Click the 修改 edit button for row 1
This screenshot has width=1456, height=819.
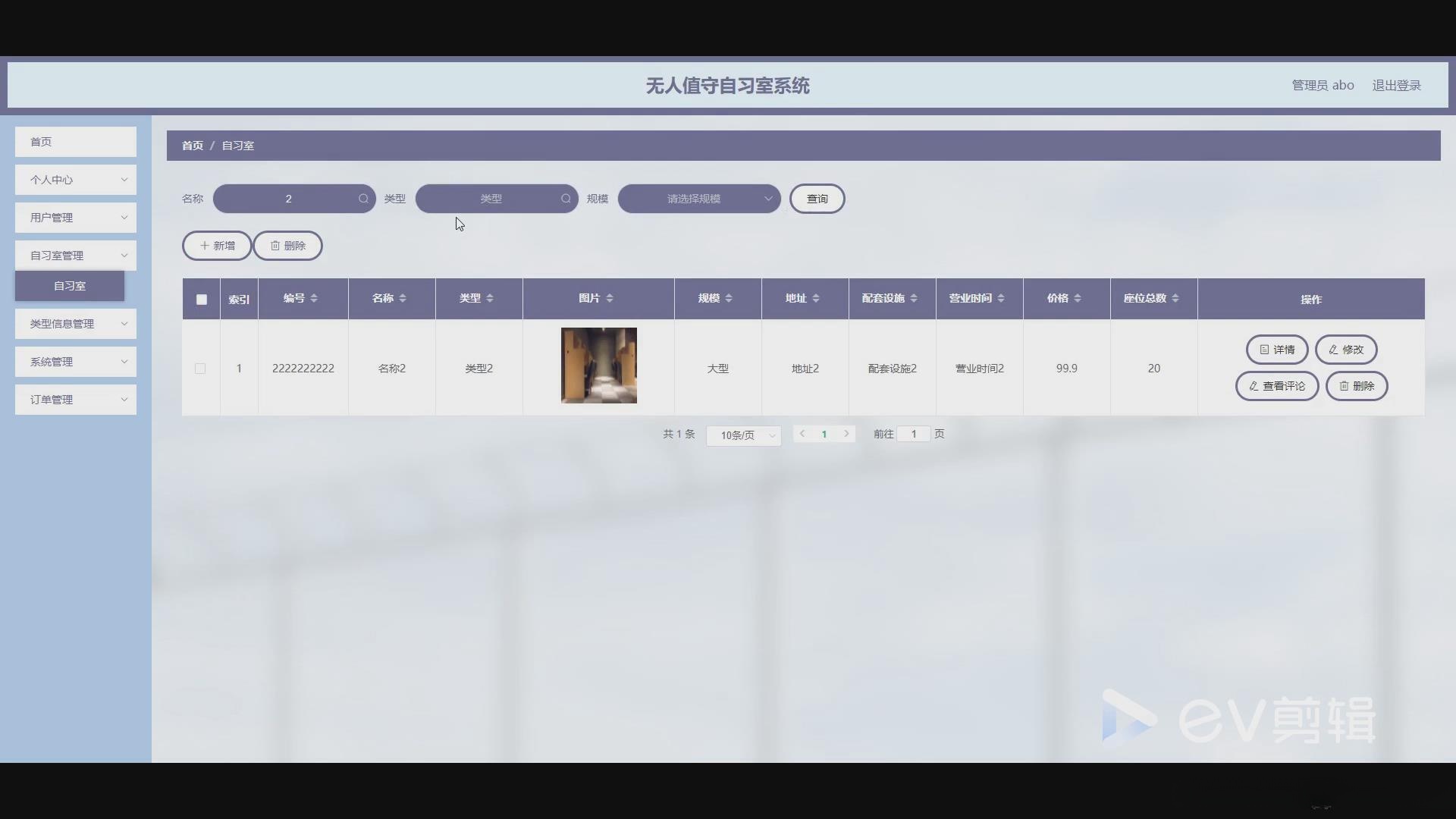coord(1346,350)
